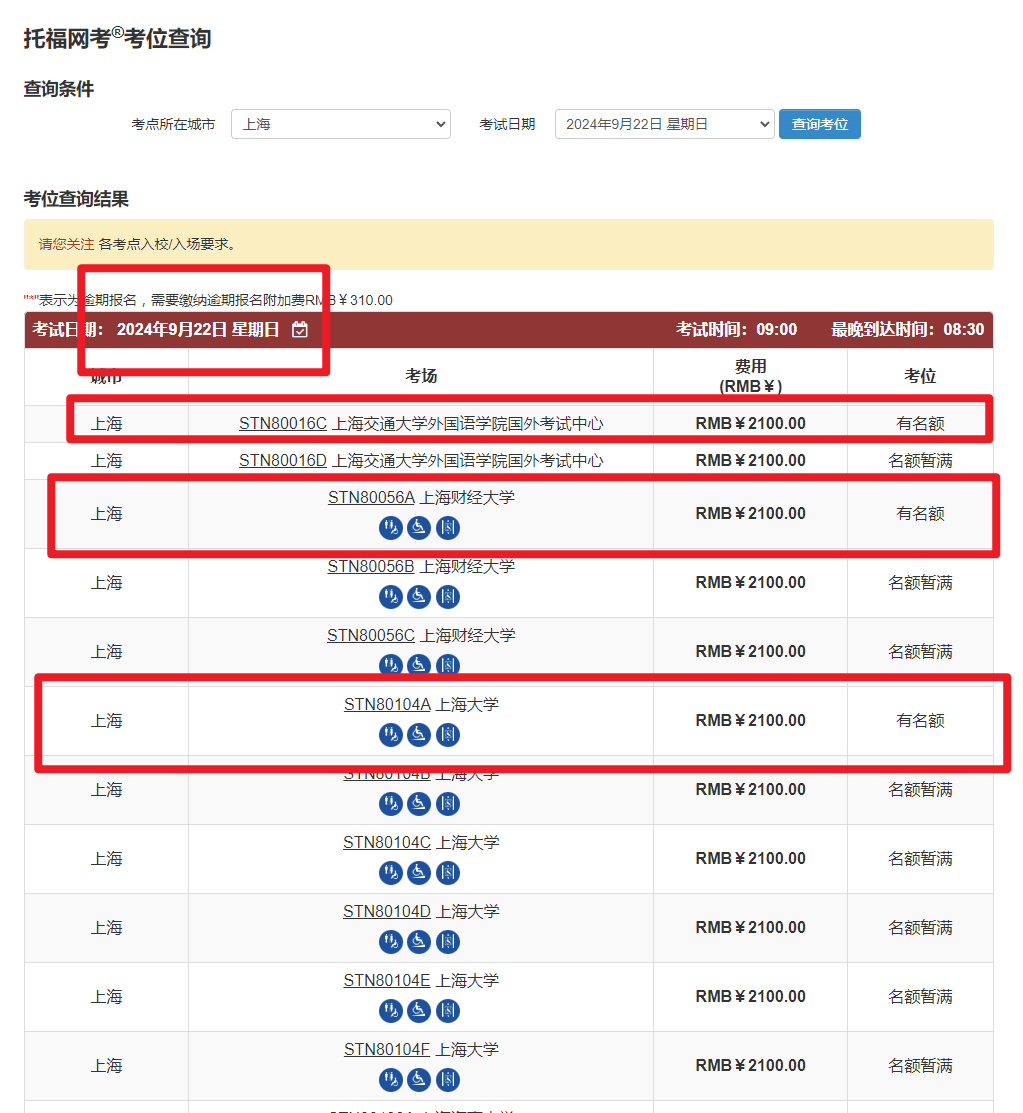
Task: Follow the STN80056B test center link
Action: (x=371, y=566)
